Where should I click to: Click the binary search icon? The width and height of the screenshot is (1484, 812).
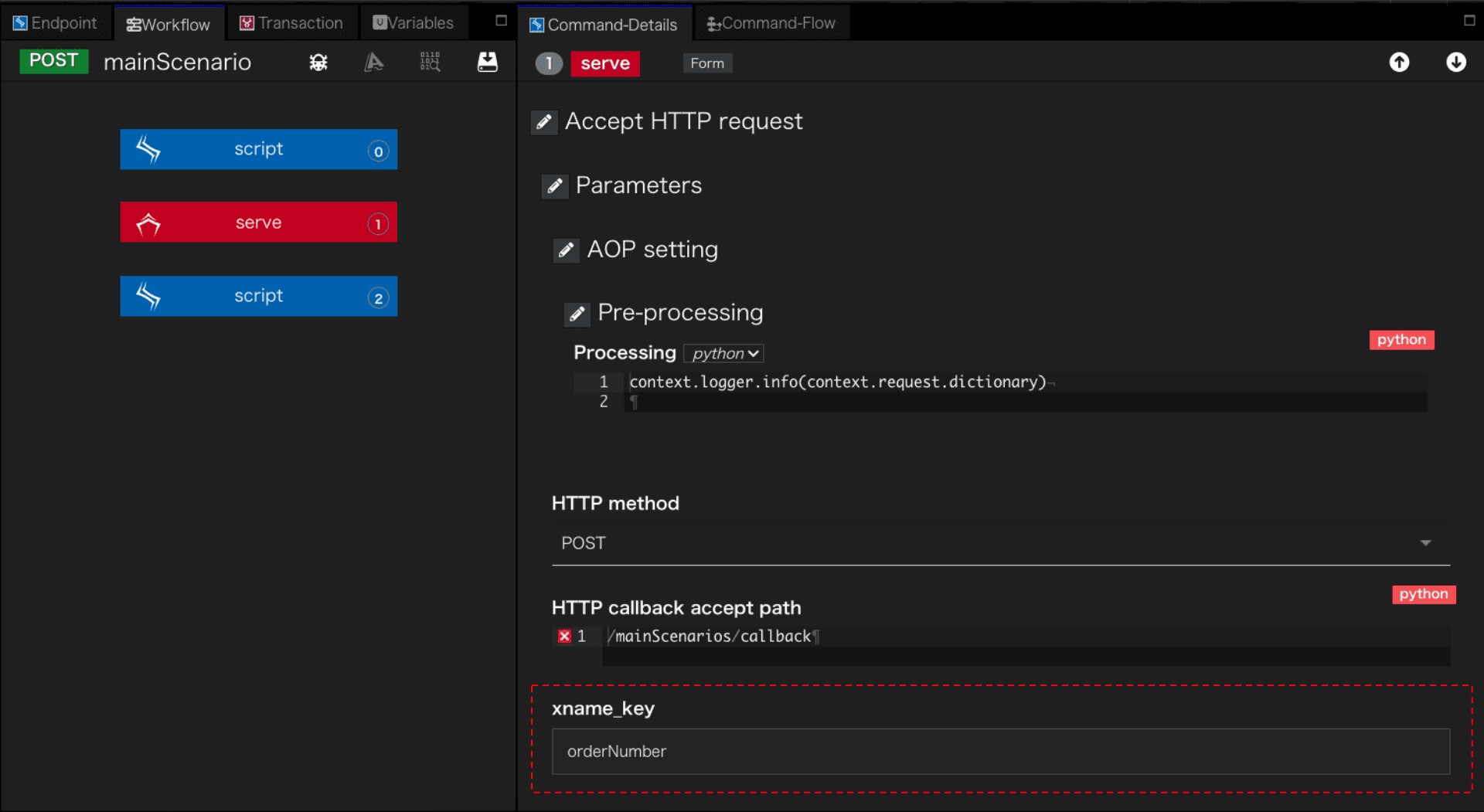click(431, 62)
